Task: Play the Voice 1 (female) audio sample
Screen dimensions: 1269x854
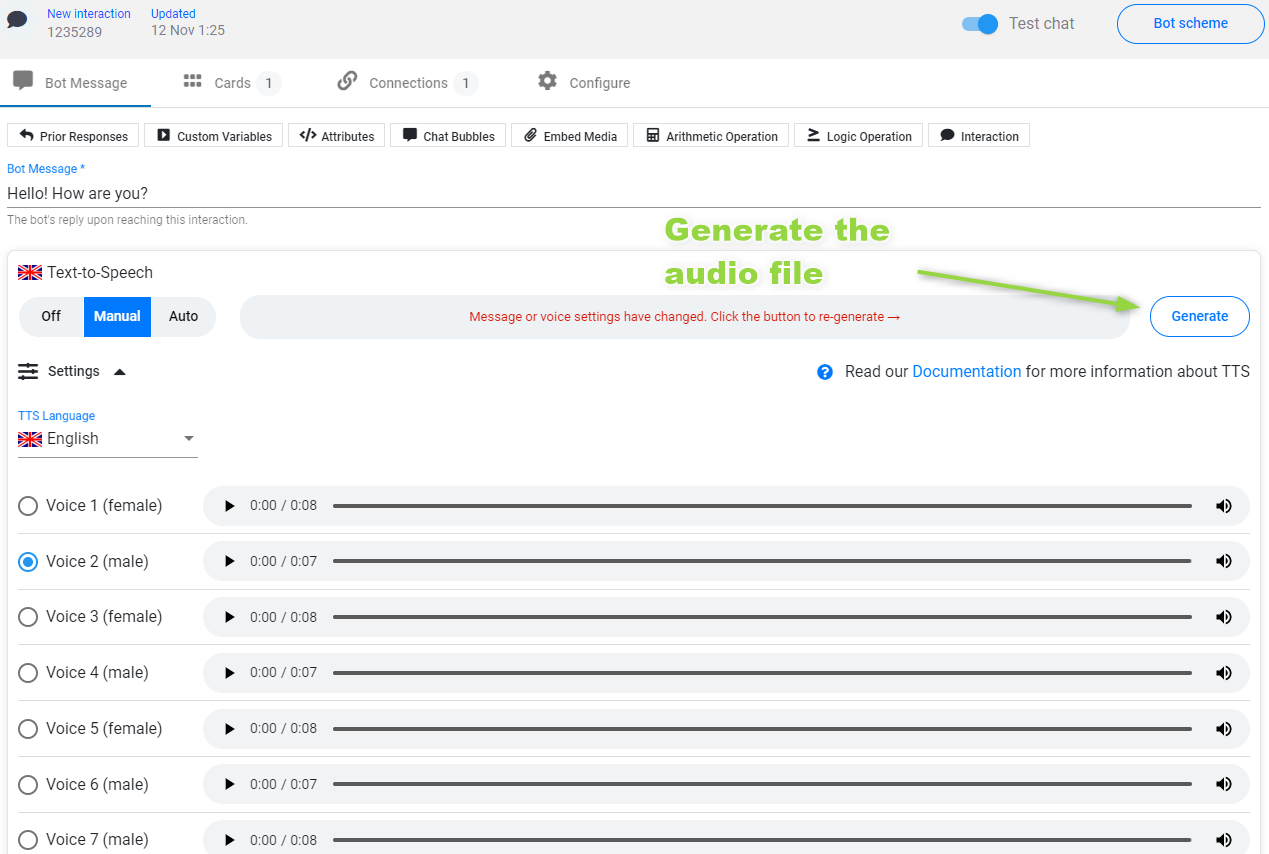Action: click(230, 506)
